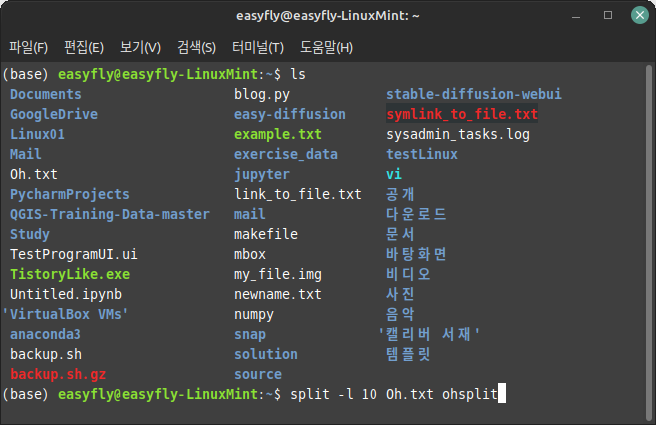Click the red backup.sh.gz file name
This screenshot has height=425, width=656.
pos(58,374)
